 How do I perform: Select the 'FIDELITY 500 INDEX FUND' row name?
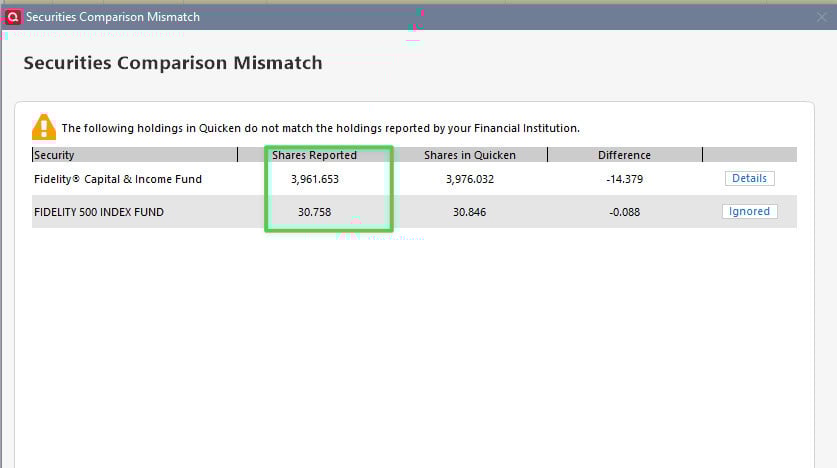(x=99, y=212)
